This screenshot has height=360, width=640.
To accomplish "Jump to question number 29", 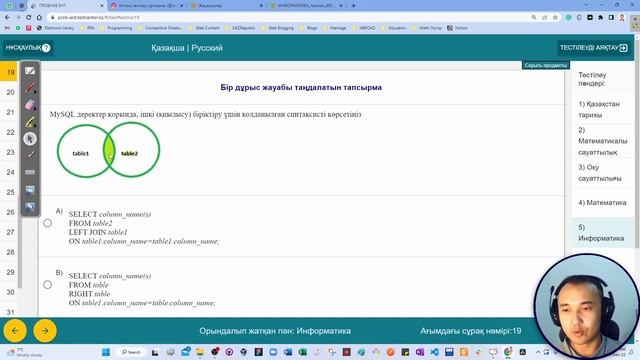I will 11,272.
